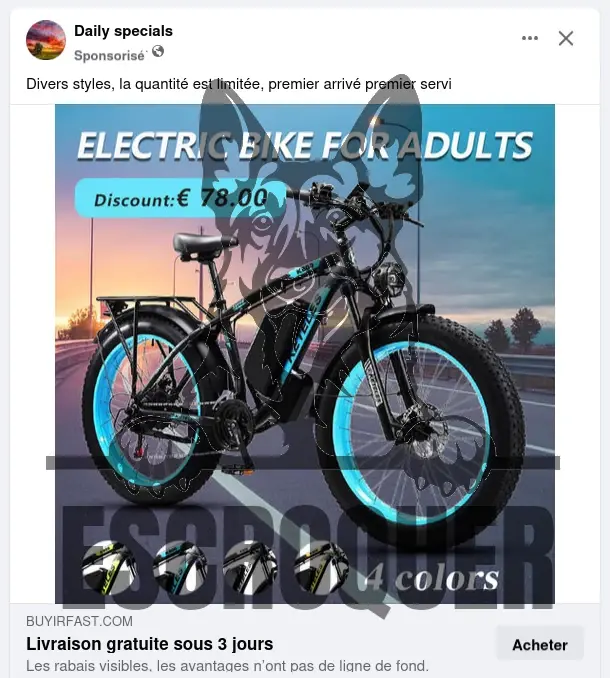Click the bike's saddle in the image
The height and width of the screenshot is (678, 610).
tap(205, 243)
